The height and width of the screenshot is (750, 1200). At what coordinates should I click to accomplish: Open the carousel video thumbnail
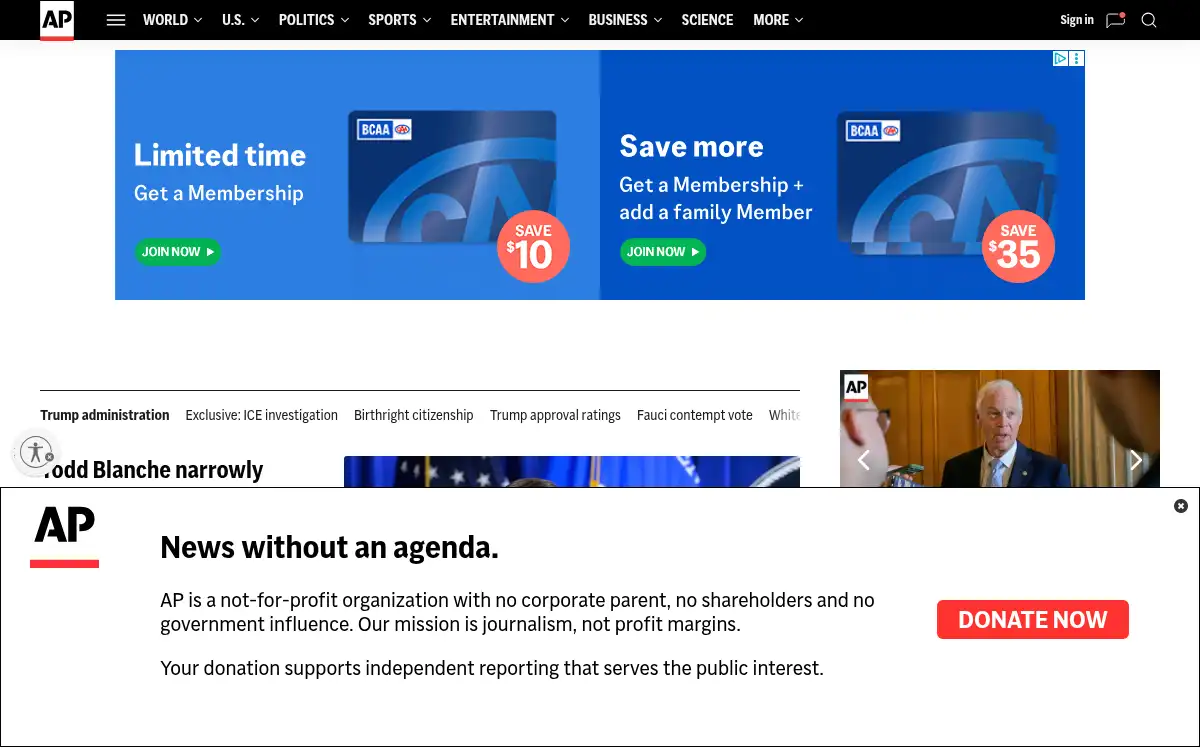tap(1000, 429)
